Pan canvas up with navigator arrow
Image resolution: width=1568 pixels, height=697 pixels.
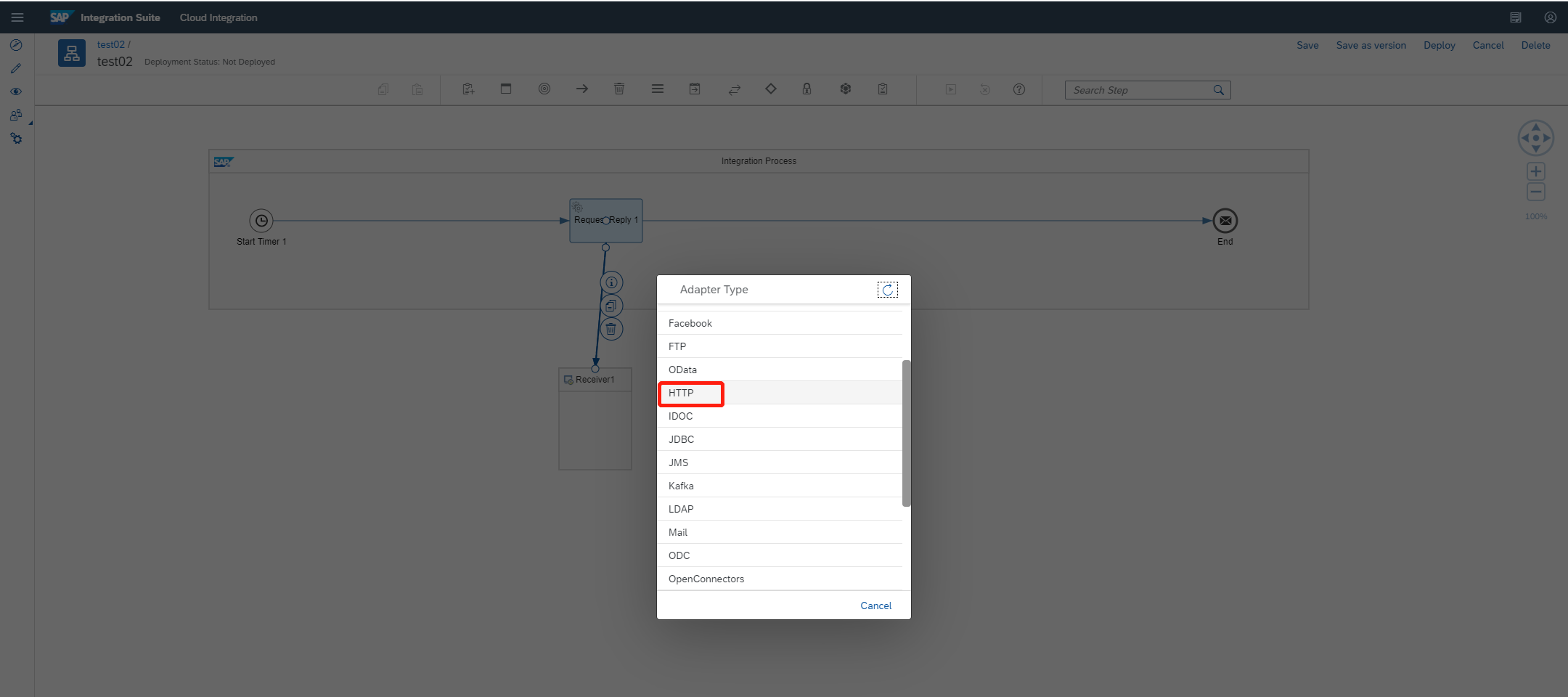tap(1536, 127)
